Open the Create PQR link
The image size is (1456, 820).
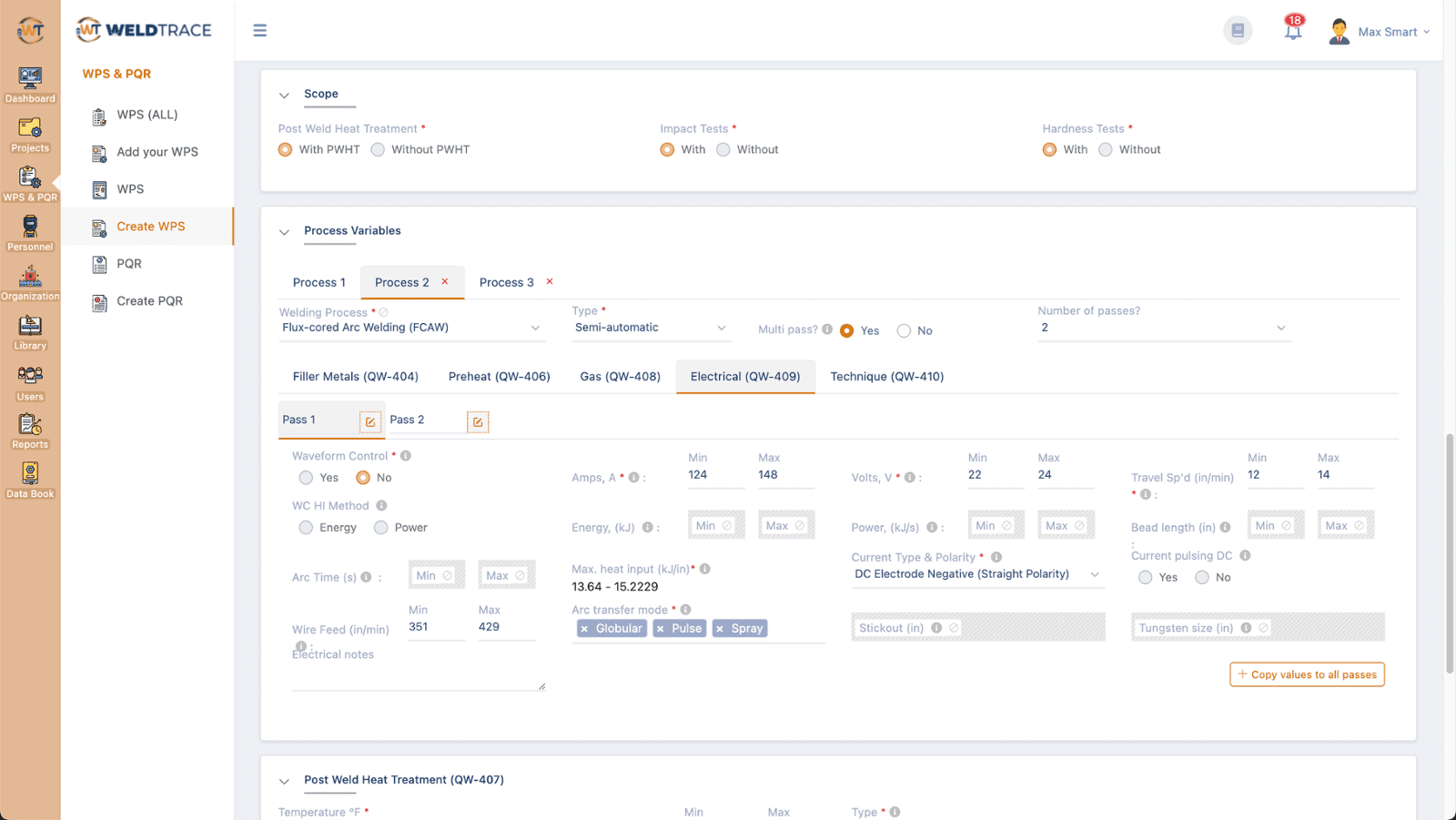point(149,301)
